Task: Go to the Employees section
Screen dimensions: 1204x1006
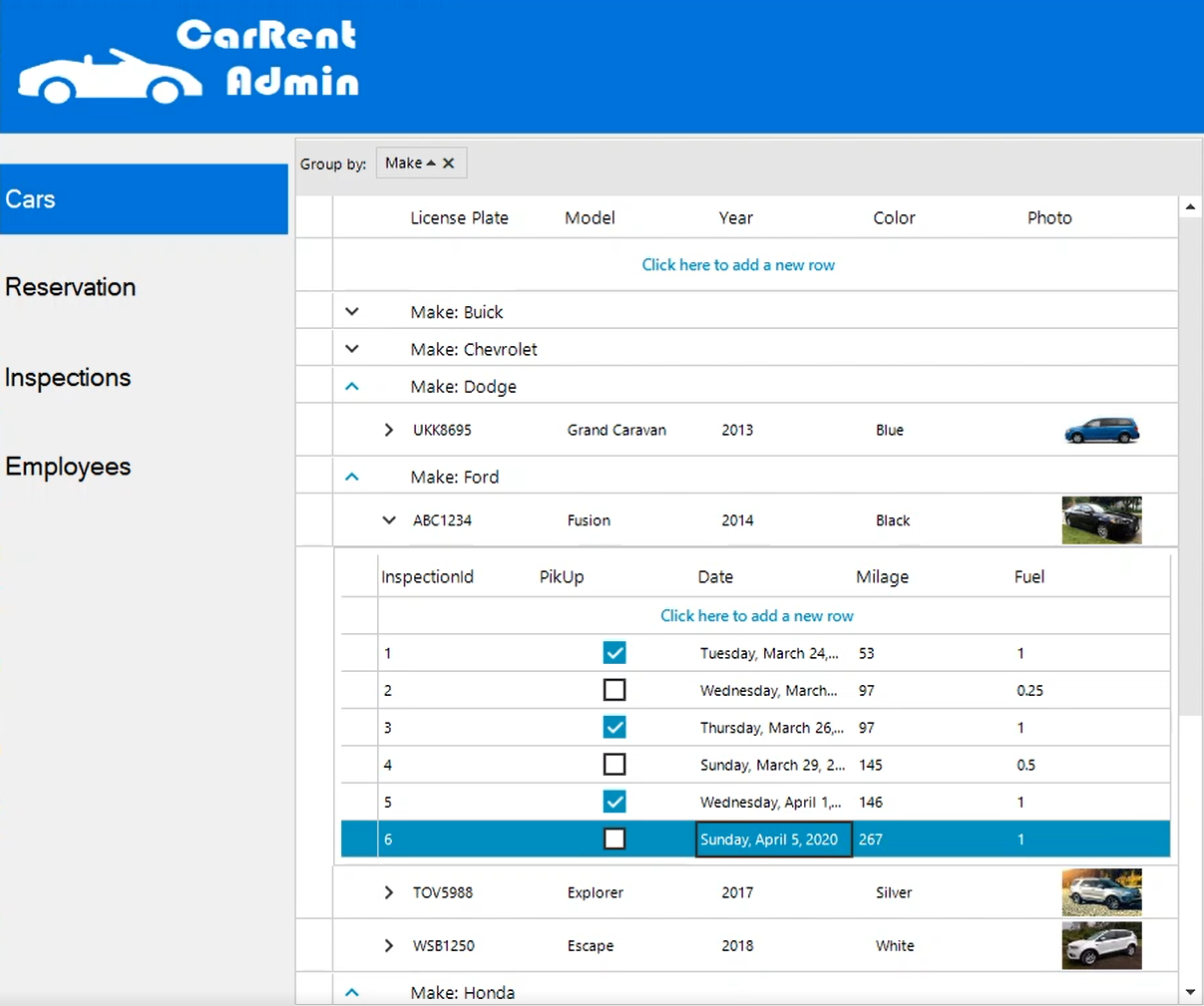Action: 68,467
